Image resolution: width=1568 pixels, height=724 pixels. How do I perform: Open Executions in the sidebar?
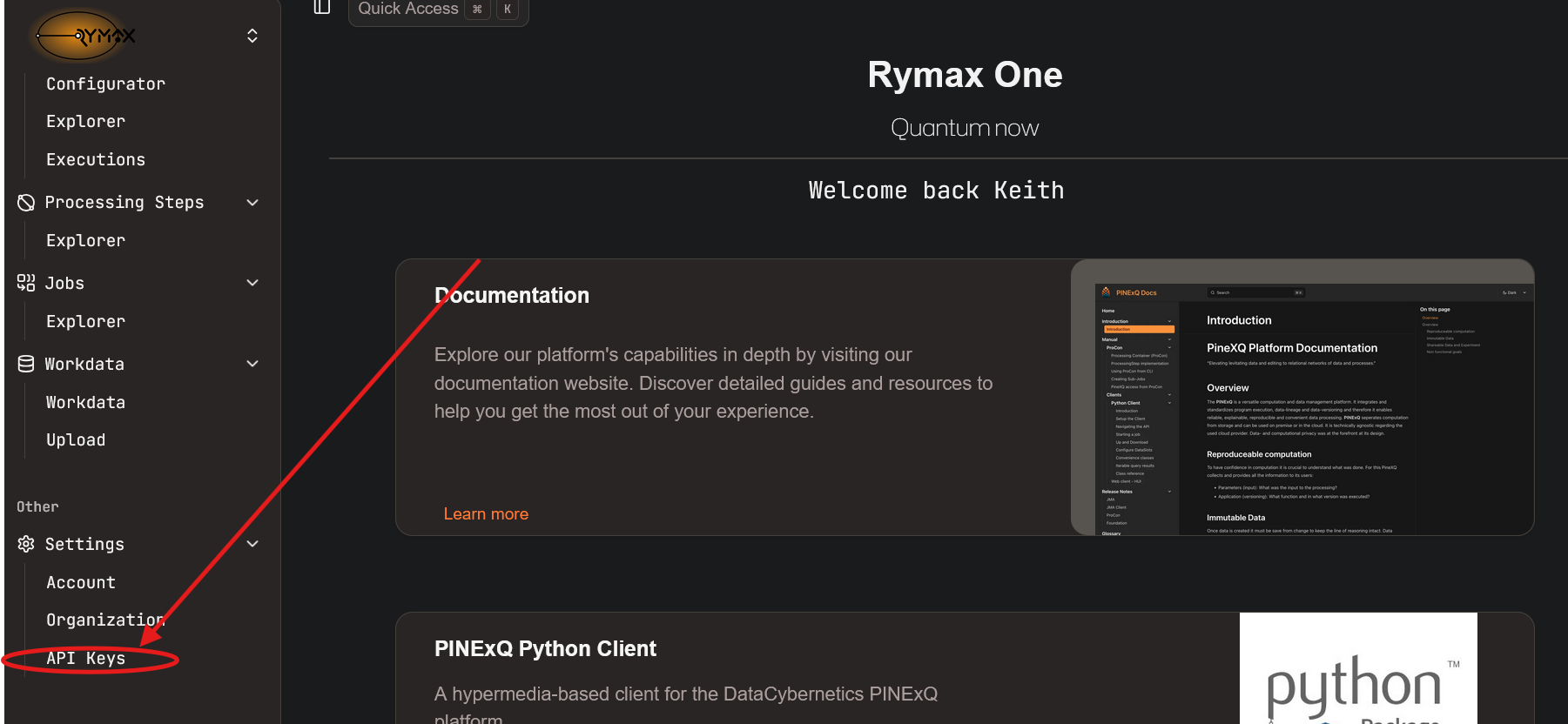click(x=96, y=160)
